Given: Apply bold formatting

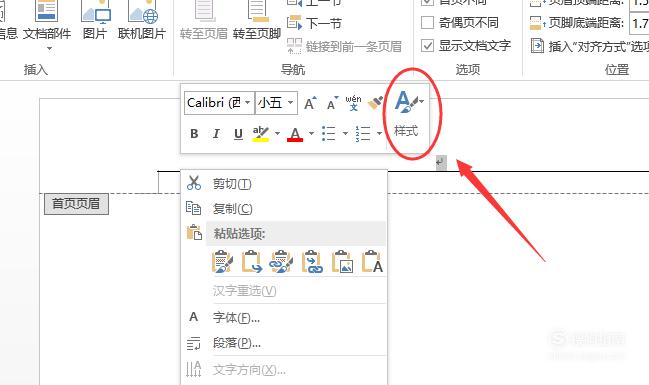Looking at the screenshot, I should pos(194,134).
